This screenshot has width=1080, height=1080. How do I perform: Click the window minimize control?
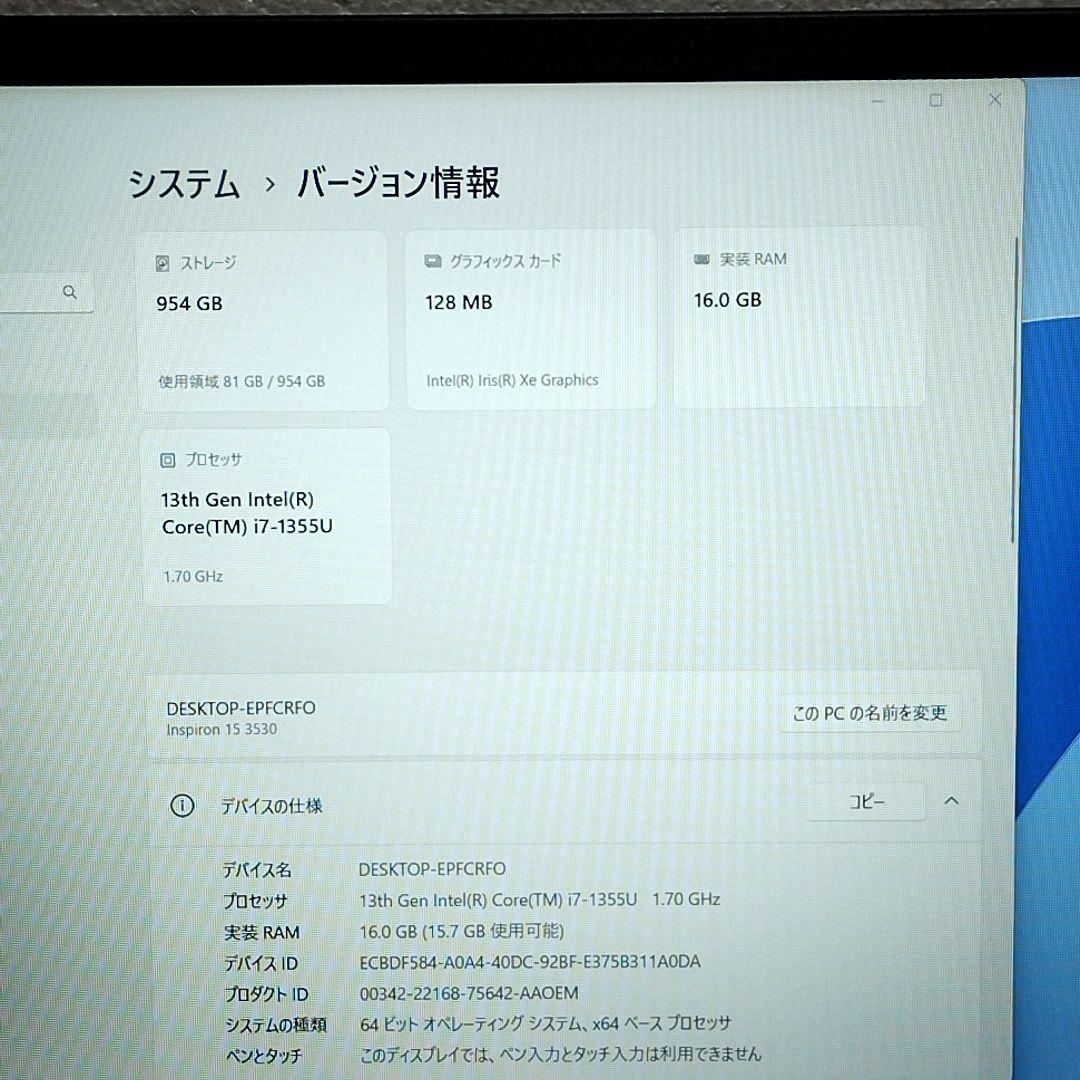click(x=877, y=100)
